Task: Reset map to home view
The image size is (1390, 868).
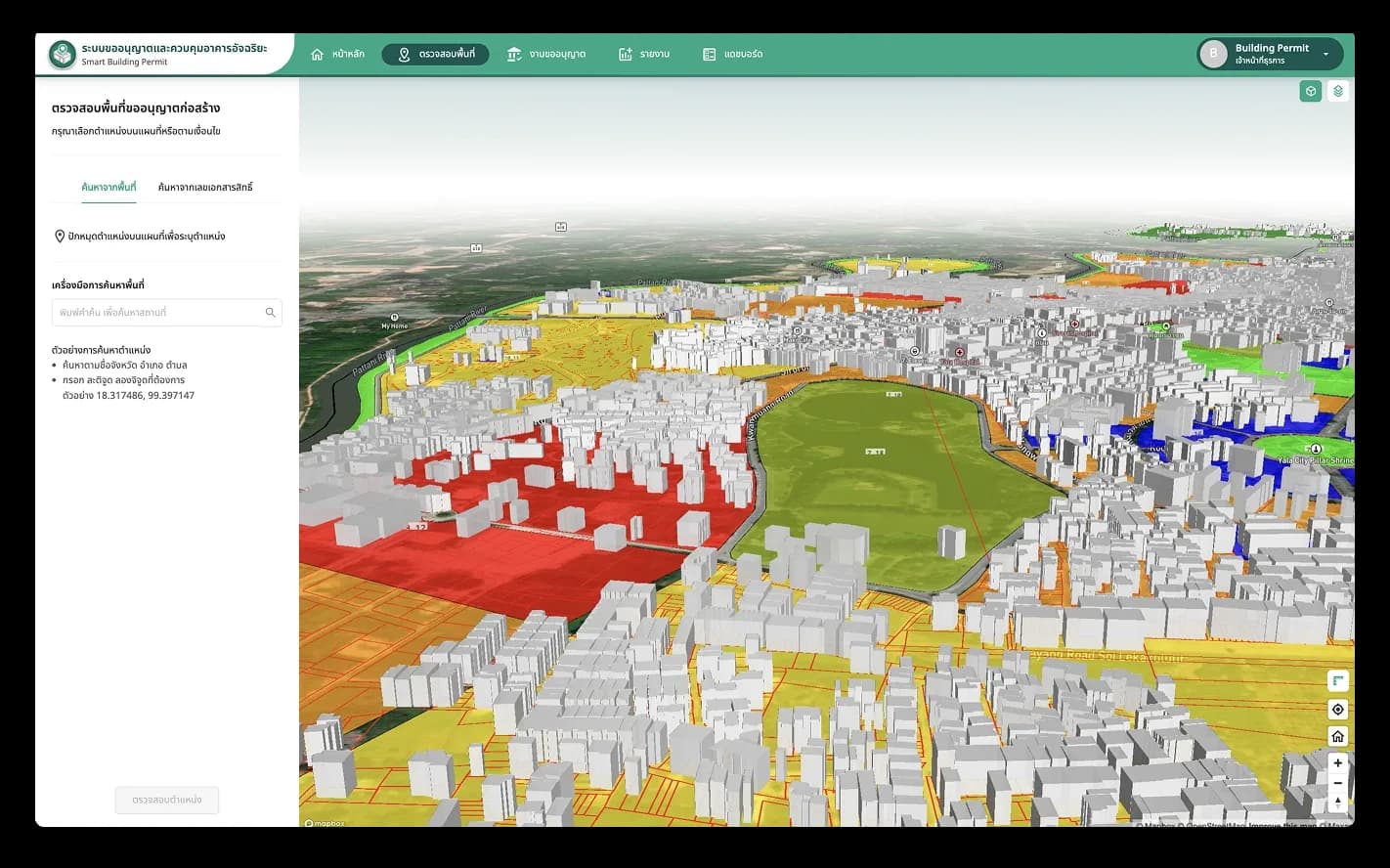Action: point(1337,736)
